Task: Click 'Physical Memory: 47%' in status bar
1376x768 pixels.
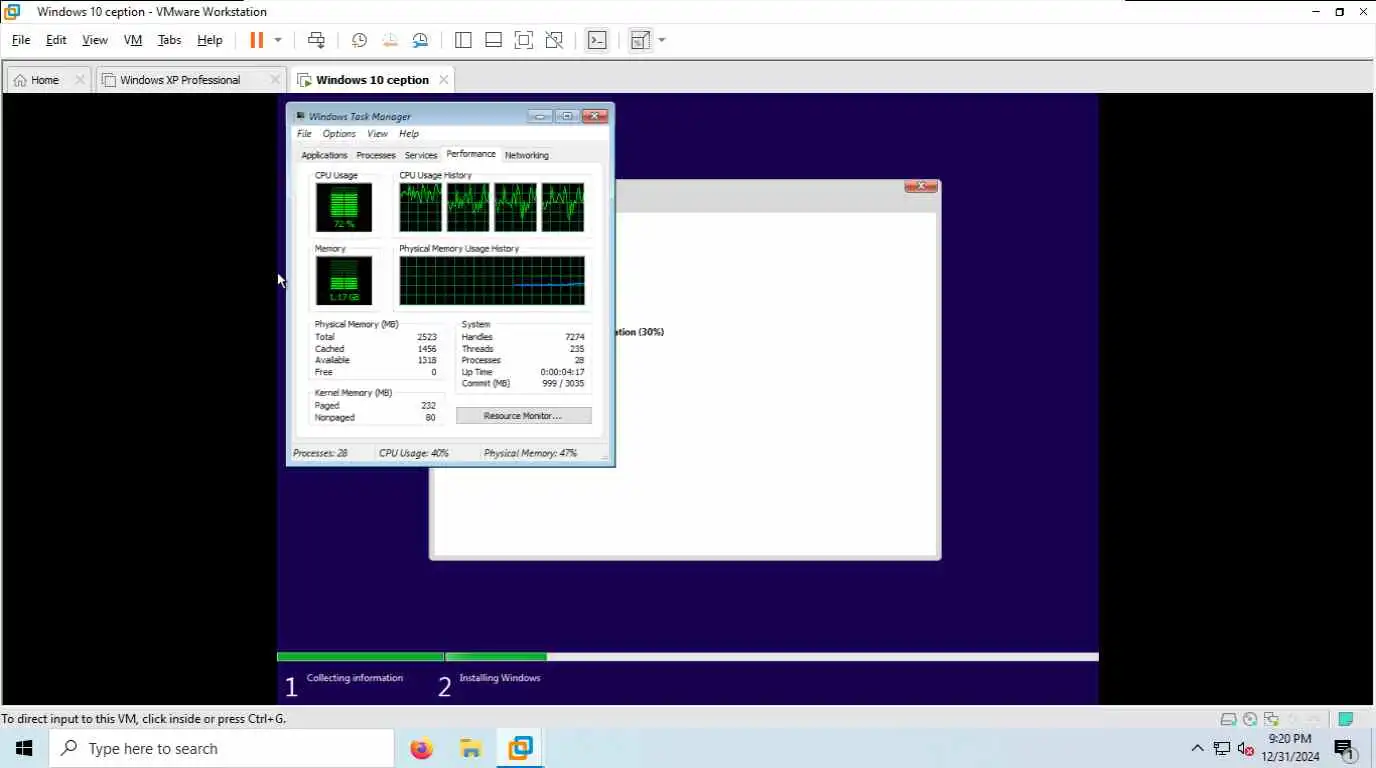Action: point(530,453)
